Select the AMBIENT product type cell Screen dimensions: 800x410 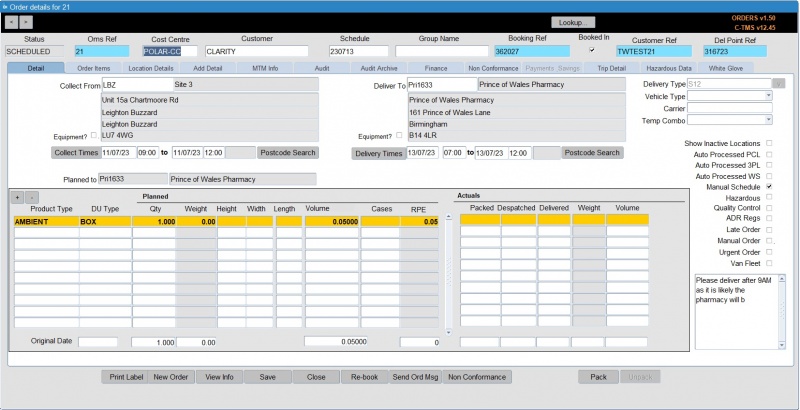(46, 222)
